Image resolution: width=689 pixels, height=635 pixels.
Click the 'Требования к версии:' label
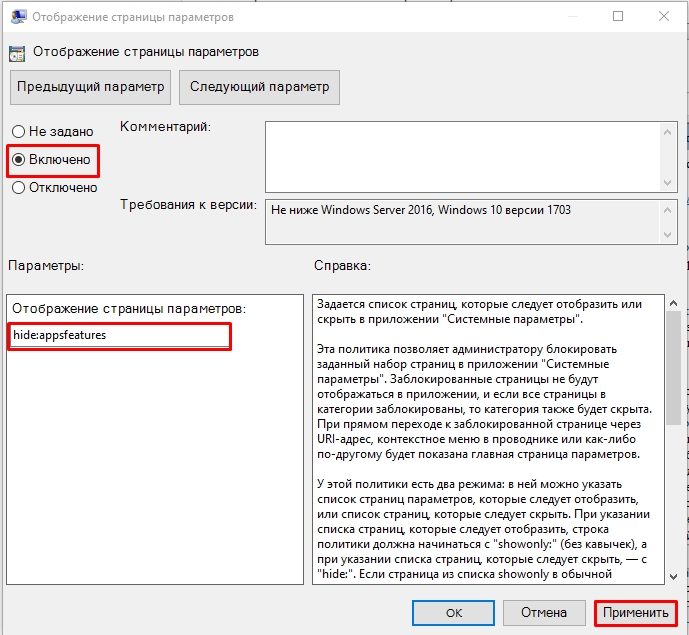[x=189, y=205]
